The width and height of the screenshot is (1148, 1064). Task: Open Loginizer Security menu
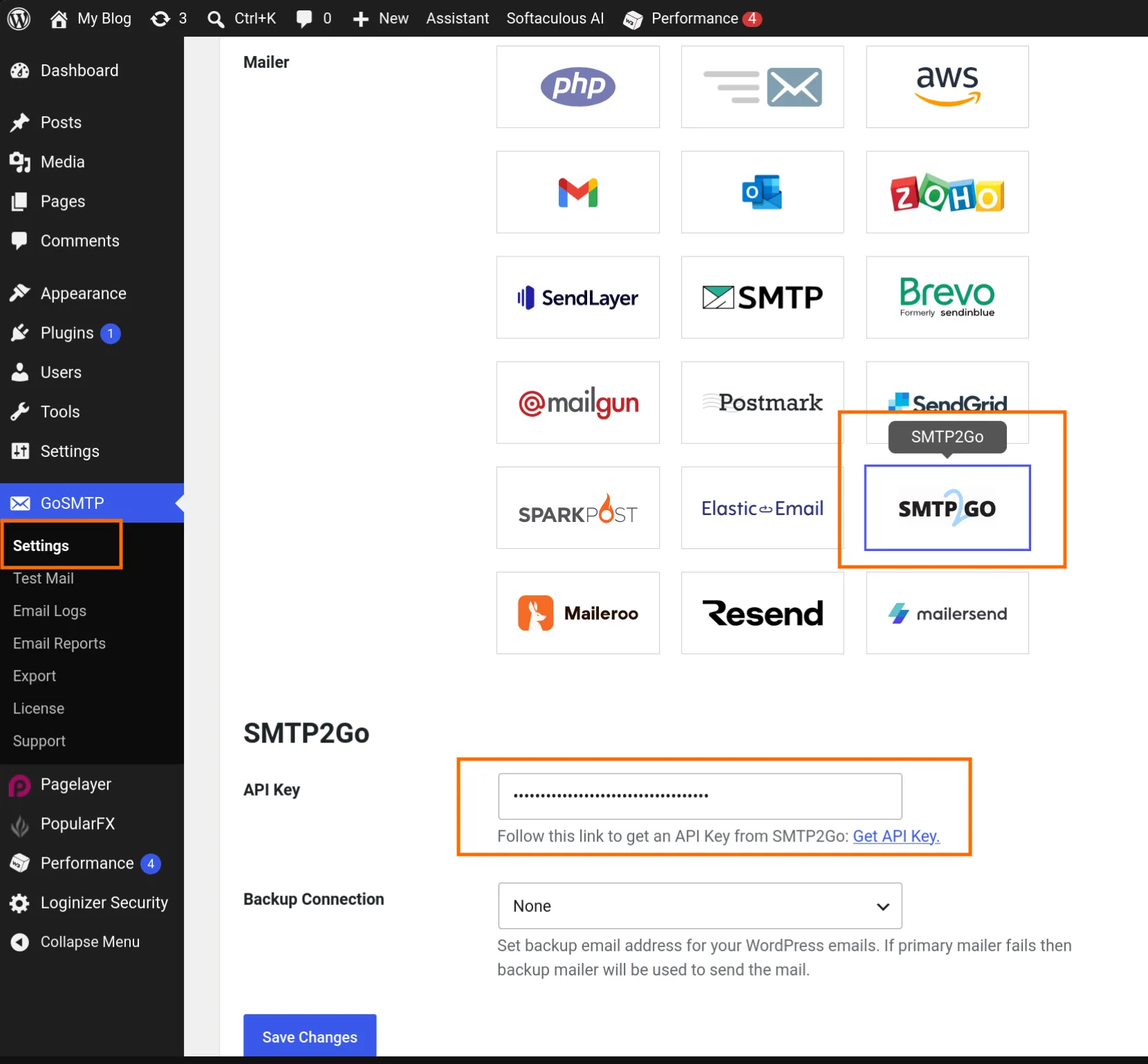point(92,902)
